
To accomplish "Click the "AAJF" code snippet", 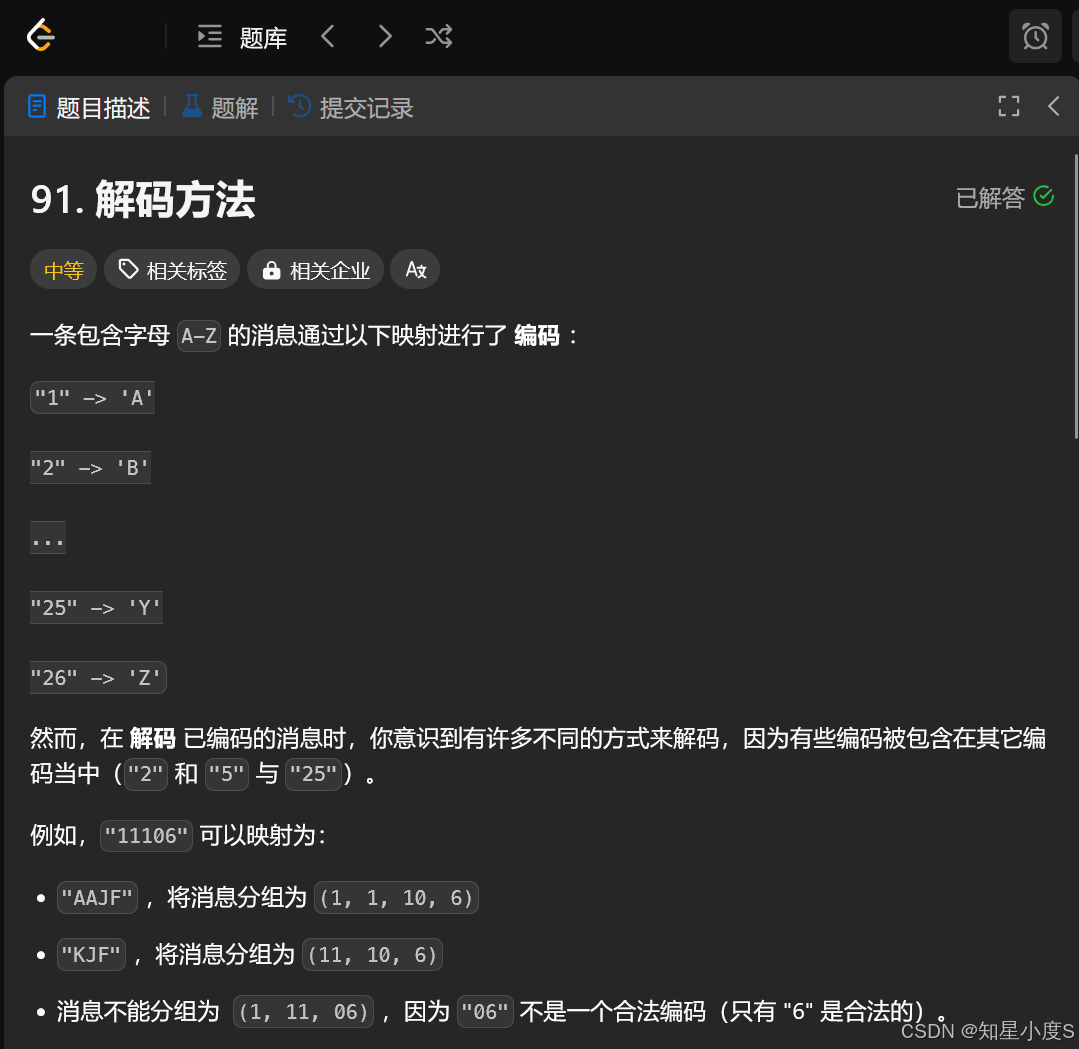I will click(97, 898).
